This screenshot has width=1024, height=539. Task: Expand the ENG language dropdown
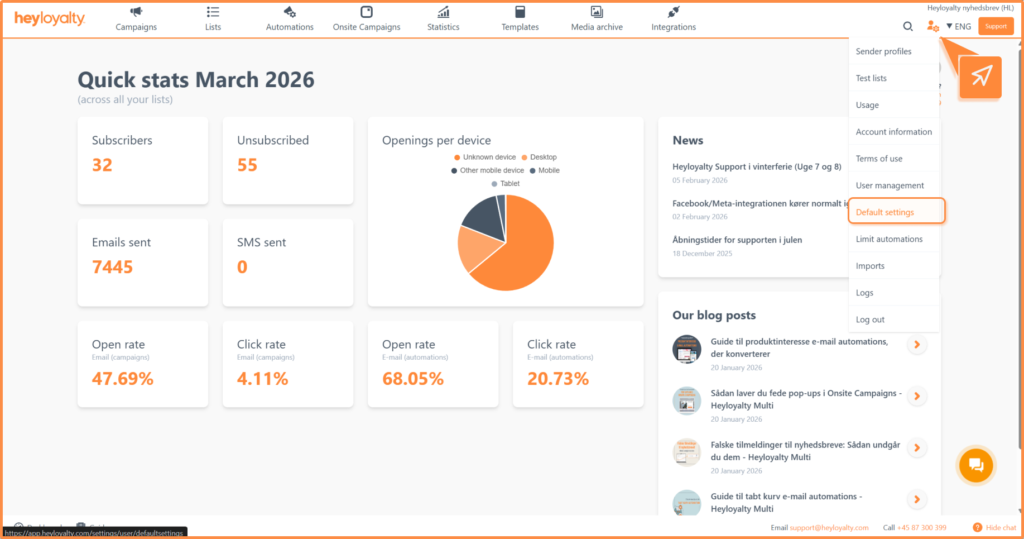958,26
